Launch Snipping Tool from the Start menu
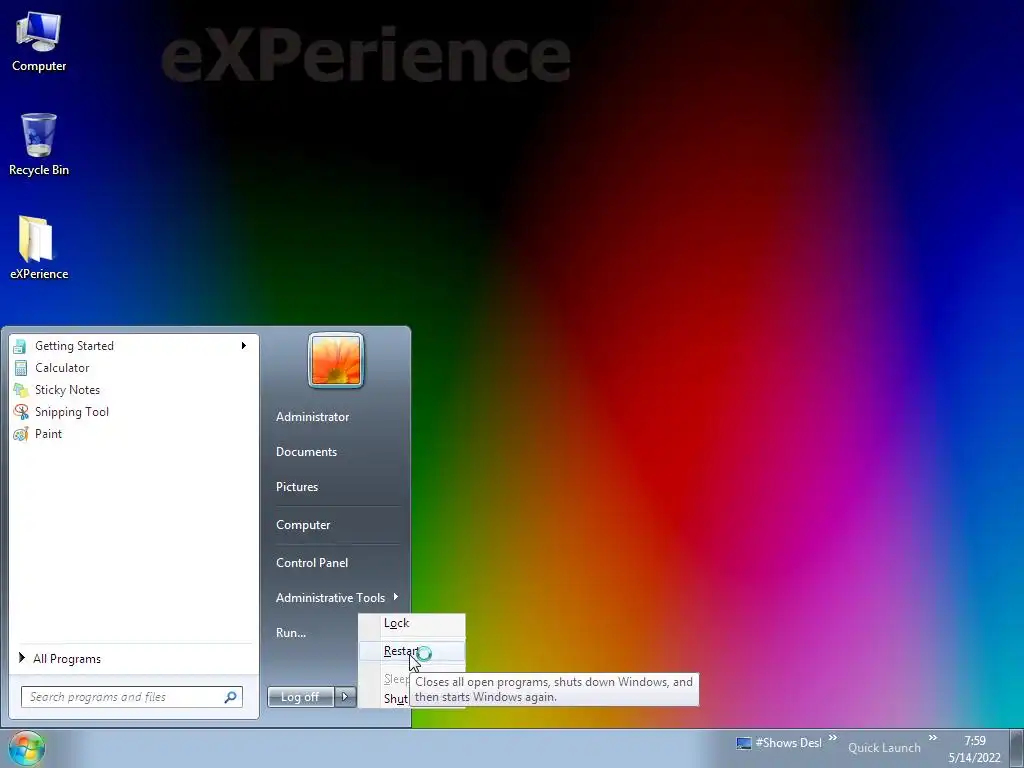Image resolution: width=1024 pixels, height=768 pixels. [x=135, y=412]
